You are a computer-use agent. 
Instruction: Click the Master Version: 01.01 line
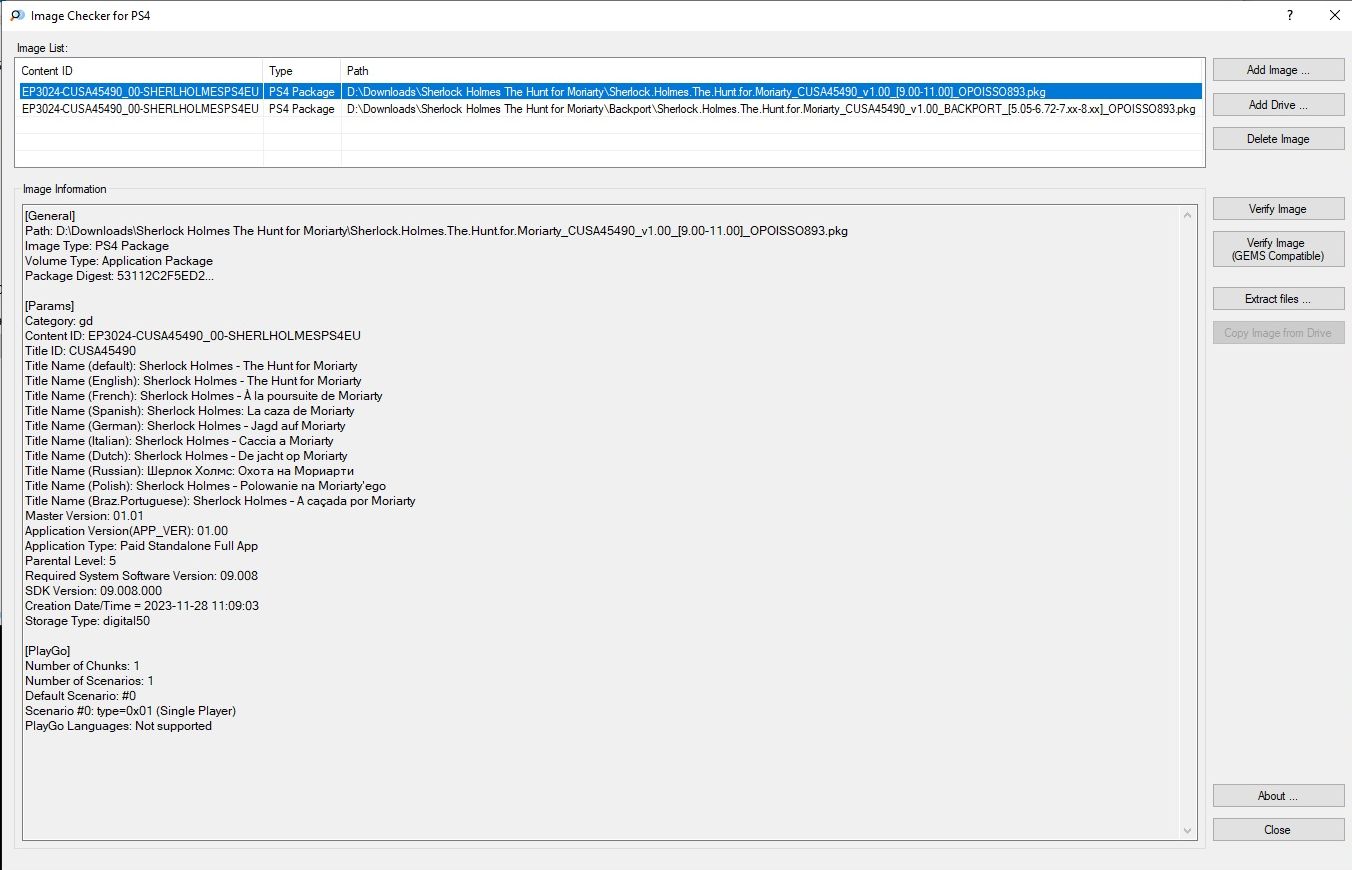(84, 516)
